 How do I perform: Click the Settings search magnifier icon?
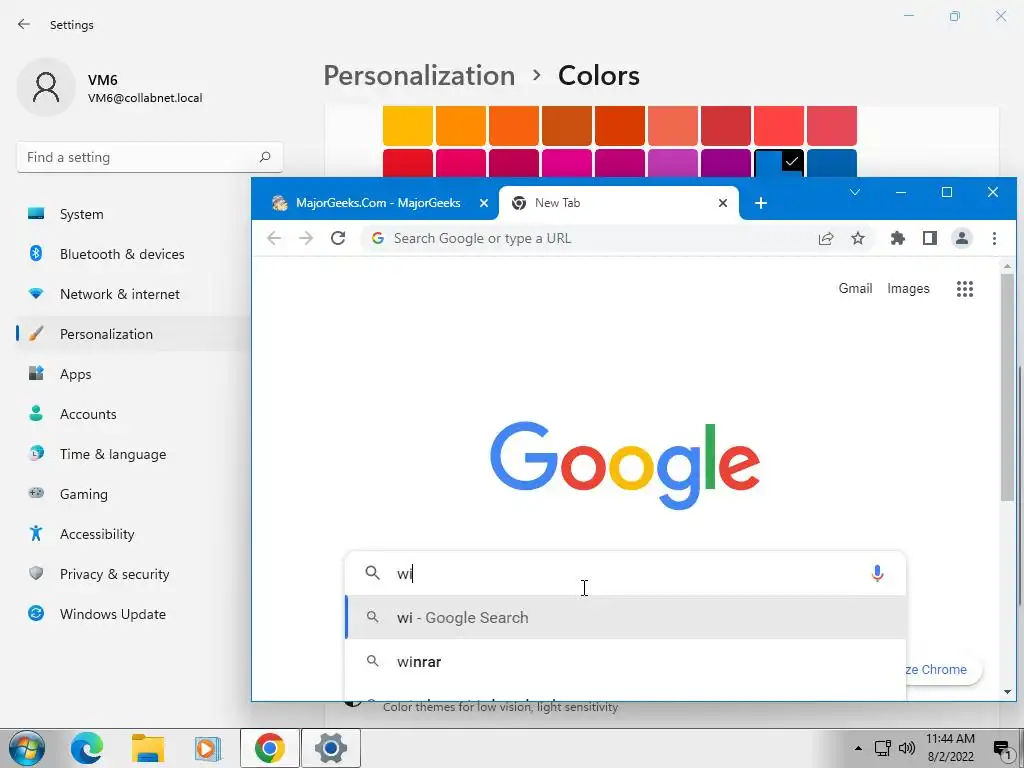coord(264,157)
